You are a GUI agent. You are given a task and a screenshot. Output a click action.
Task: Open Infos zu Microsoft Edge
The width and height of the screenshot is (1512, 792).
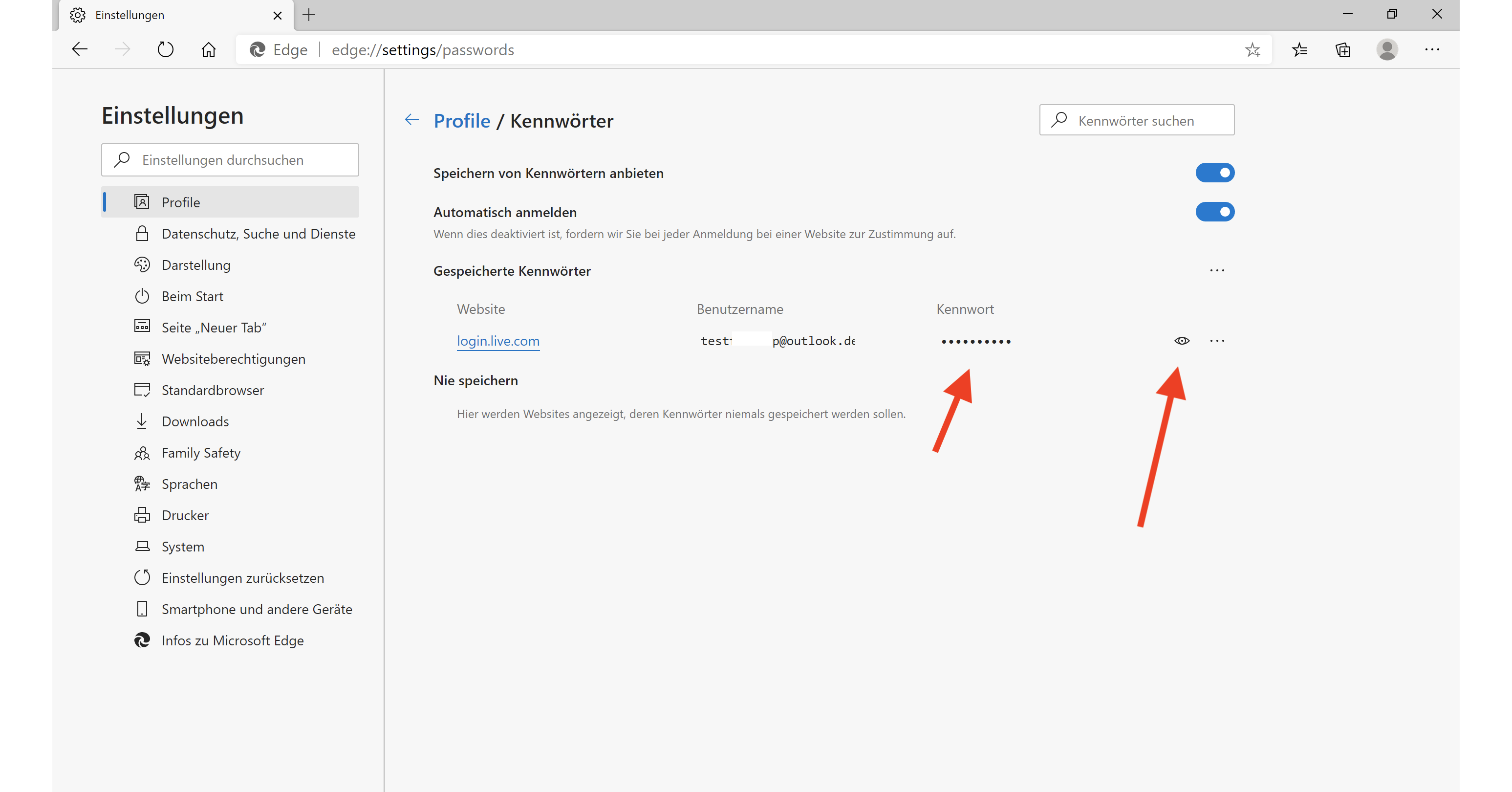[x=233, y=640]
